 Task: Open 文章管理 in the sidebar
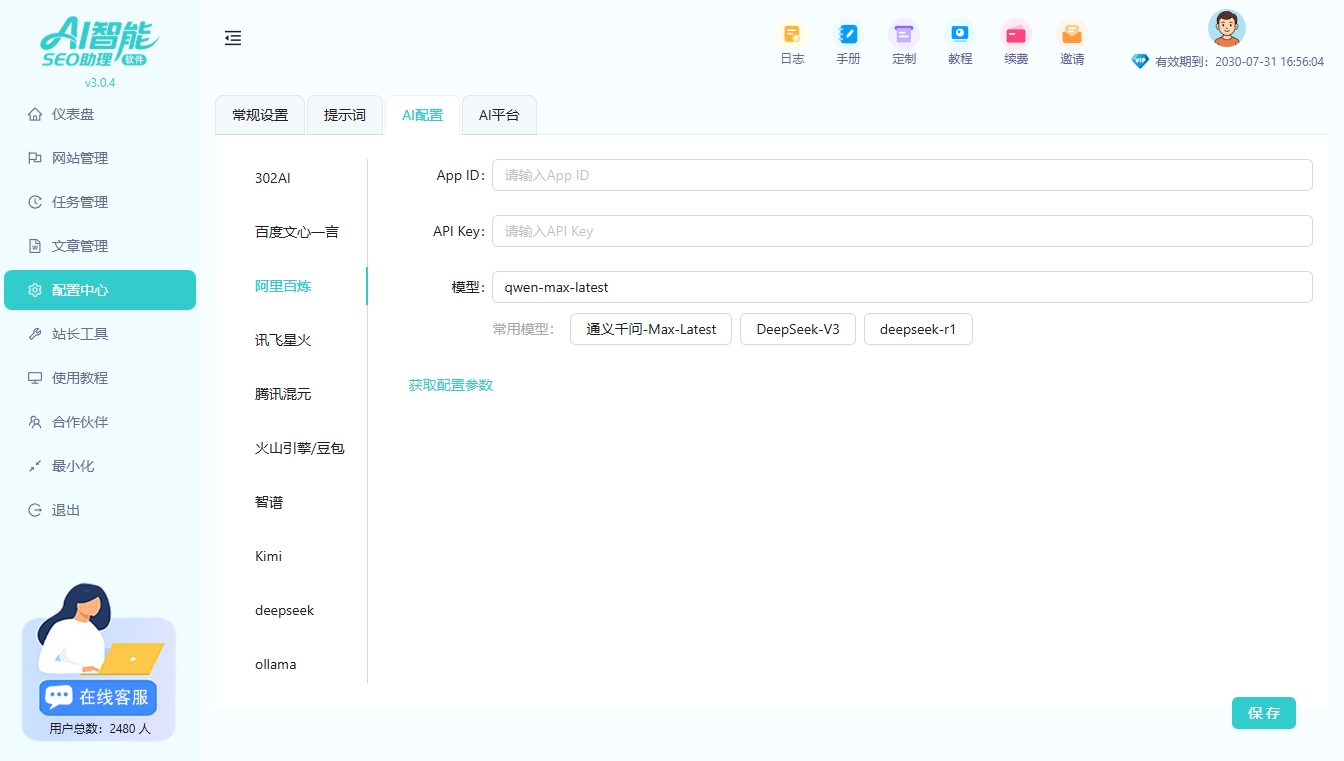pos(81,245)
